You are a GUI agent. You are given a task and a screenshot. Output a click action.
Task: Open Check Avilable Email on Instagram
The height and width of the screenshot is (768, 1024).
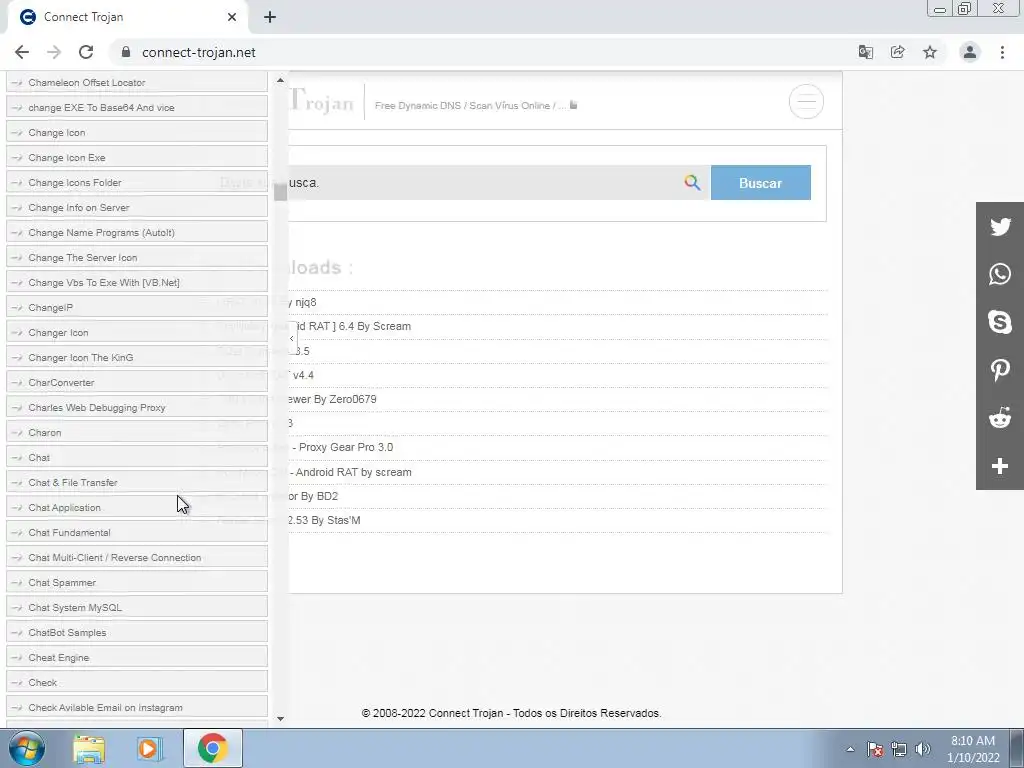(x=136, y=707)
